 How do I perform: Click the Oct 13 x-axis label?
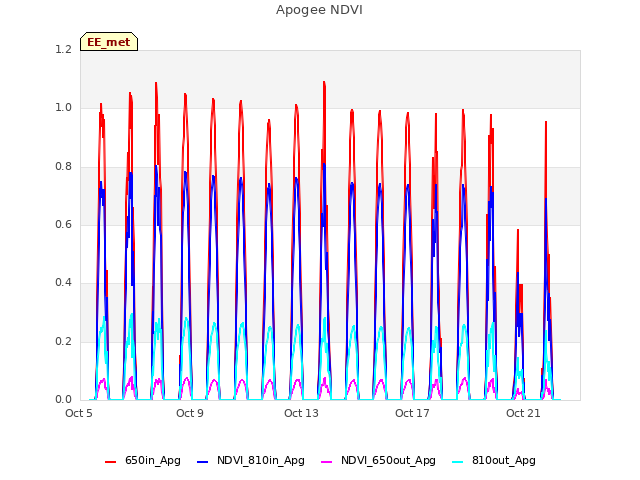tap(301, 413)
